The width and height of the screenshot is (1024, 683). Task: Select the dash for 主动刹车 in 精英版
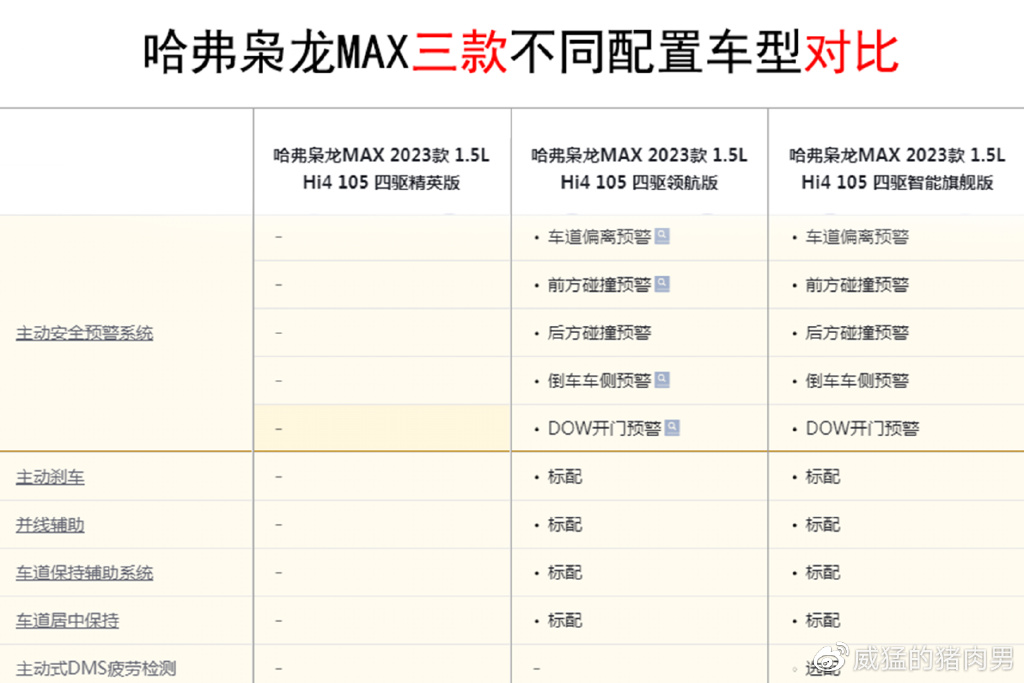pos(279,477)
